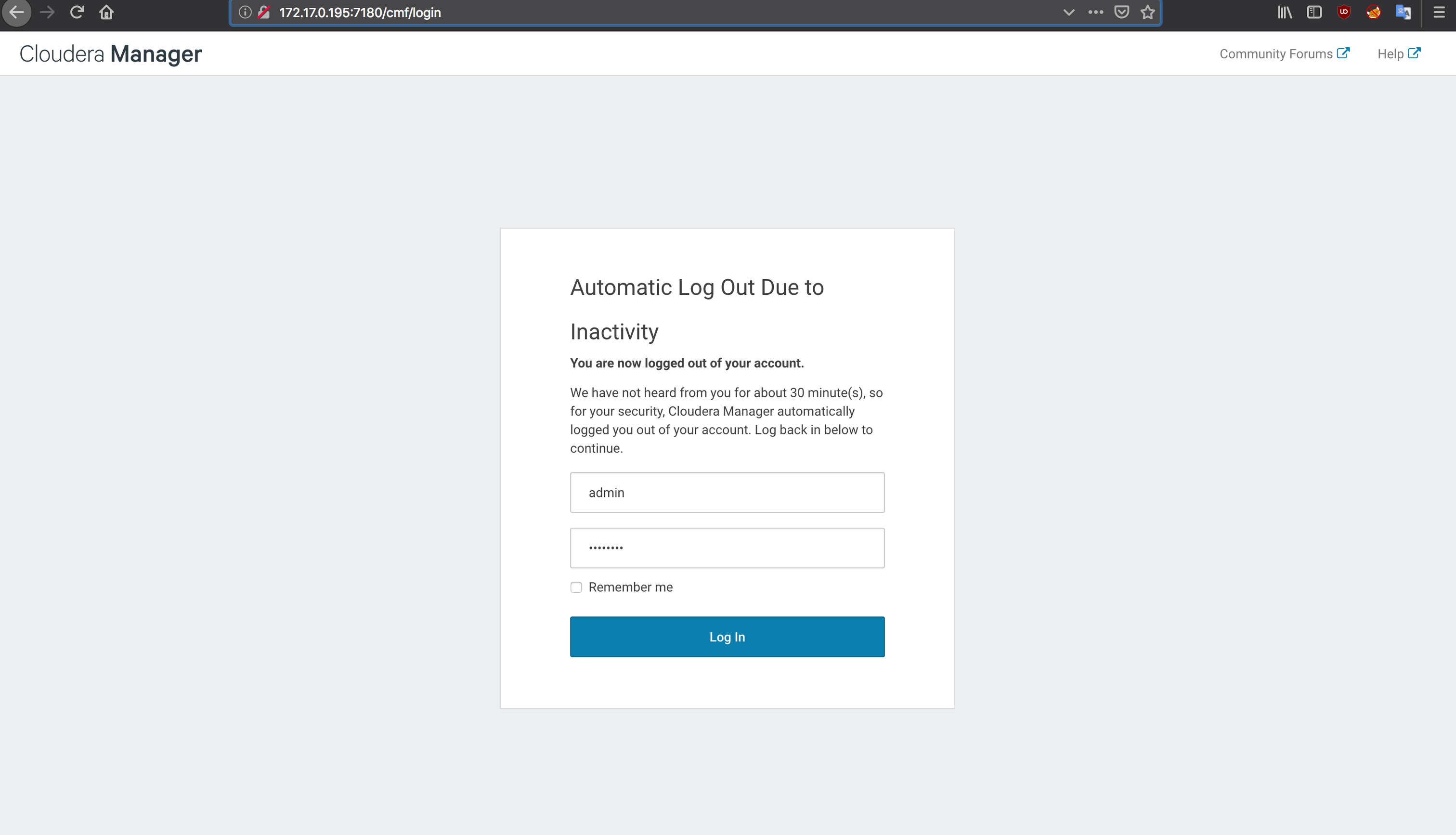The width and height of the screenshot is (1456, 835).
Task: Open the Help link
Action: 1398,54
